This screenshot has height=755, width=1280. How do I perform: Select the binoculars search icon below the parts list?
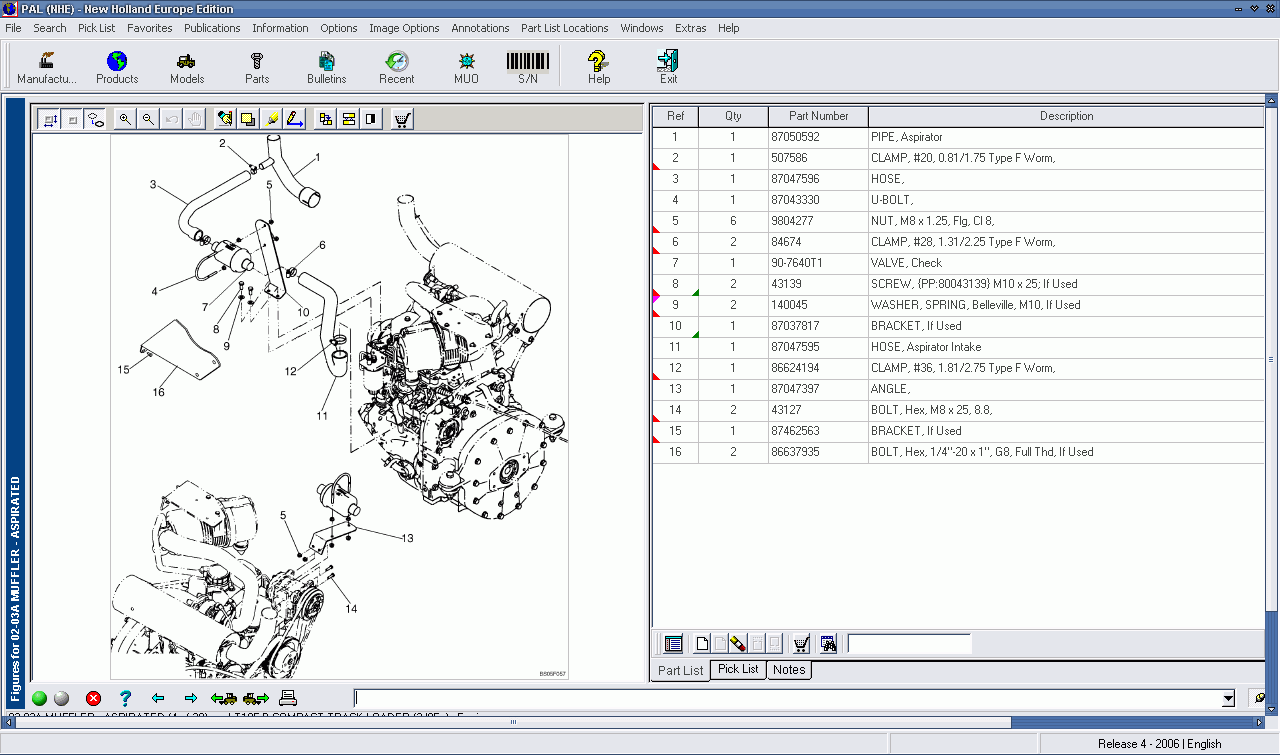[829, 644]
